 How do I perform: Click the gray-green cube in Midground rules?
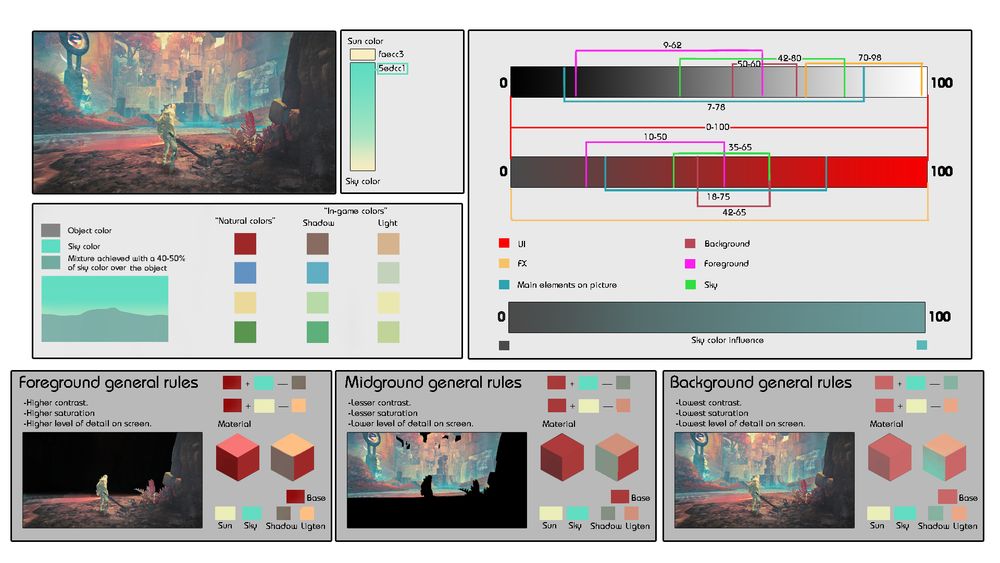617,457
